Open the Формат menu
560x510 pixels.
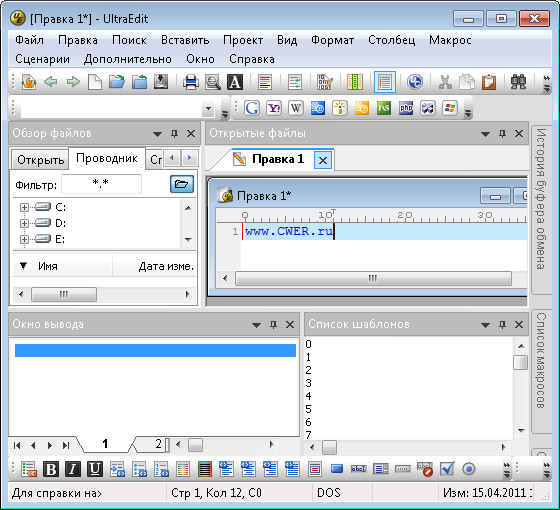pos(332,40)
